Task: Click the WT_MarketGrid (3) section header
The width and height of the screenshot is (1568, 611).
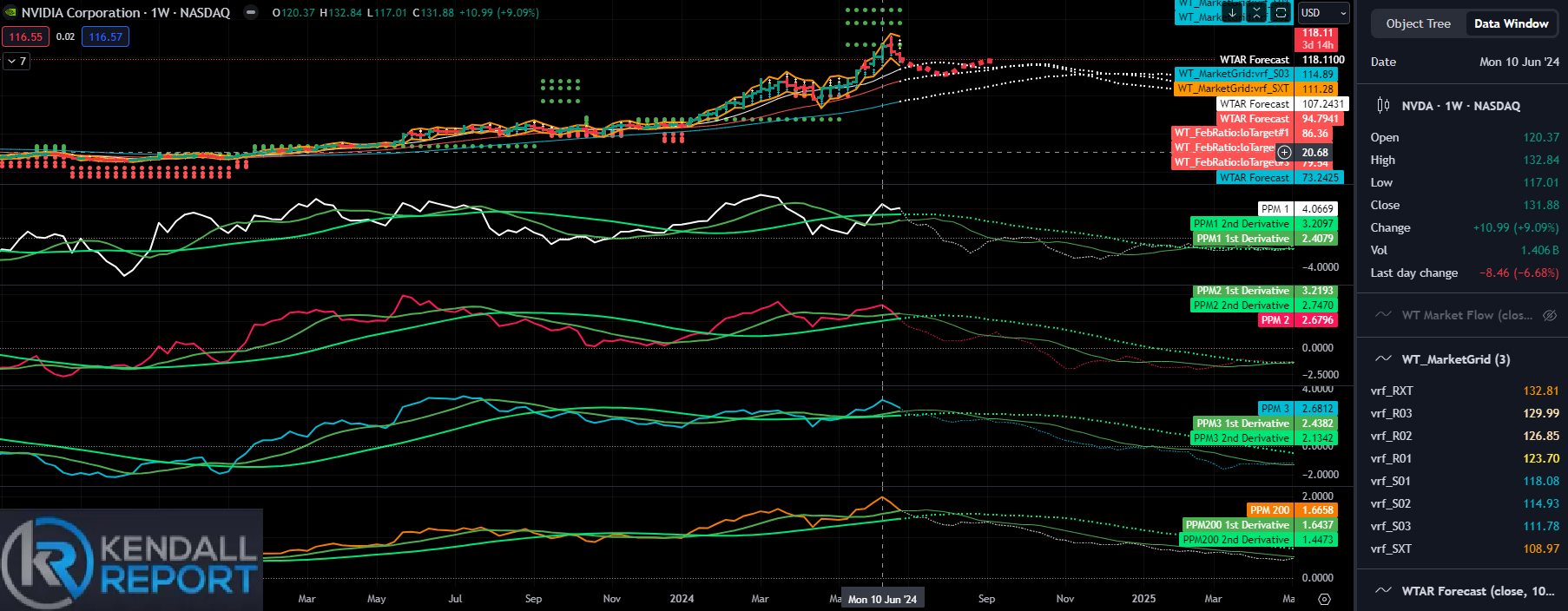Action: coord(1462,359)
